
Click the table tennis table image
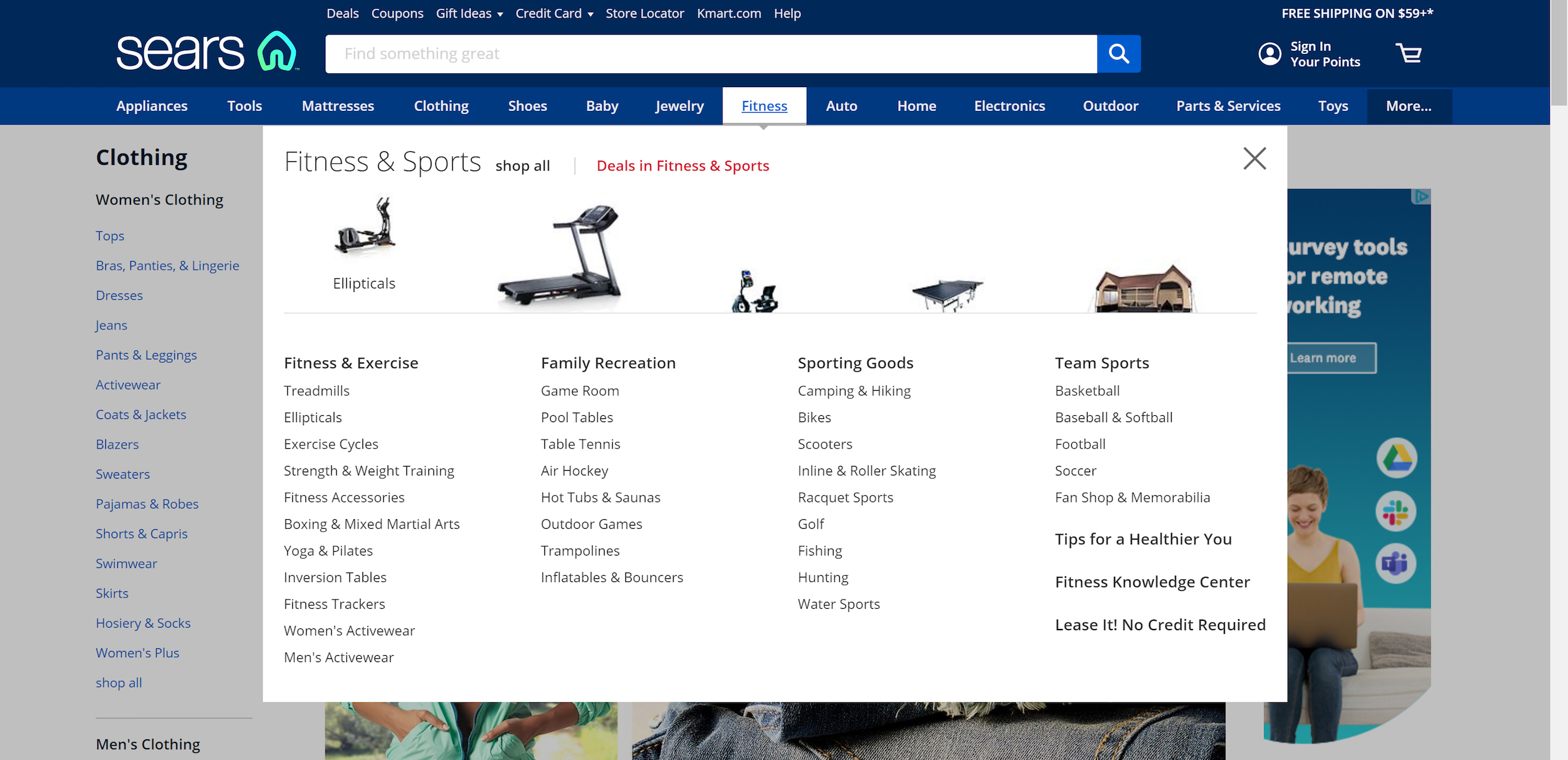tap(947, 293)
